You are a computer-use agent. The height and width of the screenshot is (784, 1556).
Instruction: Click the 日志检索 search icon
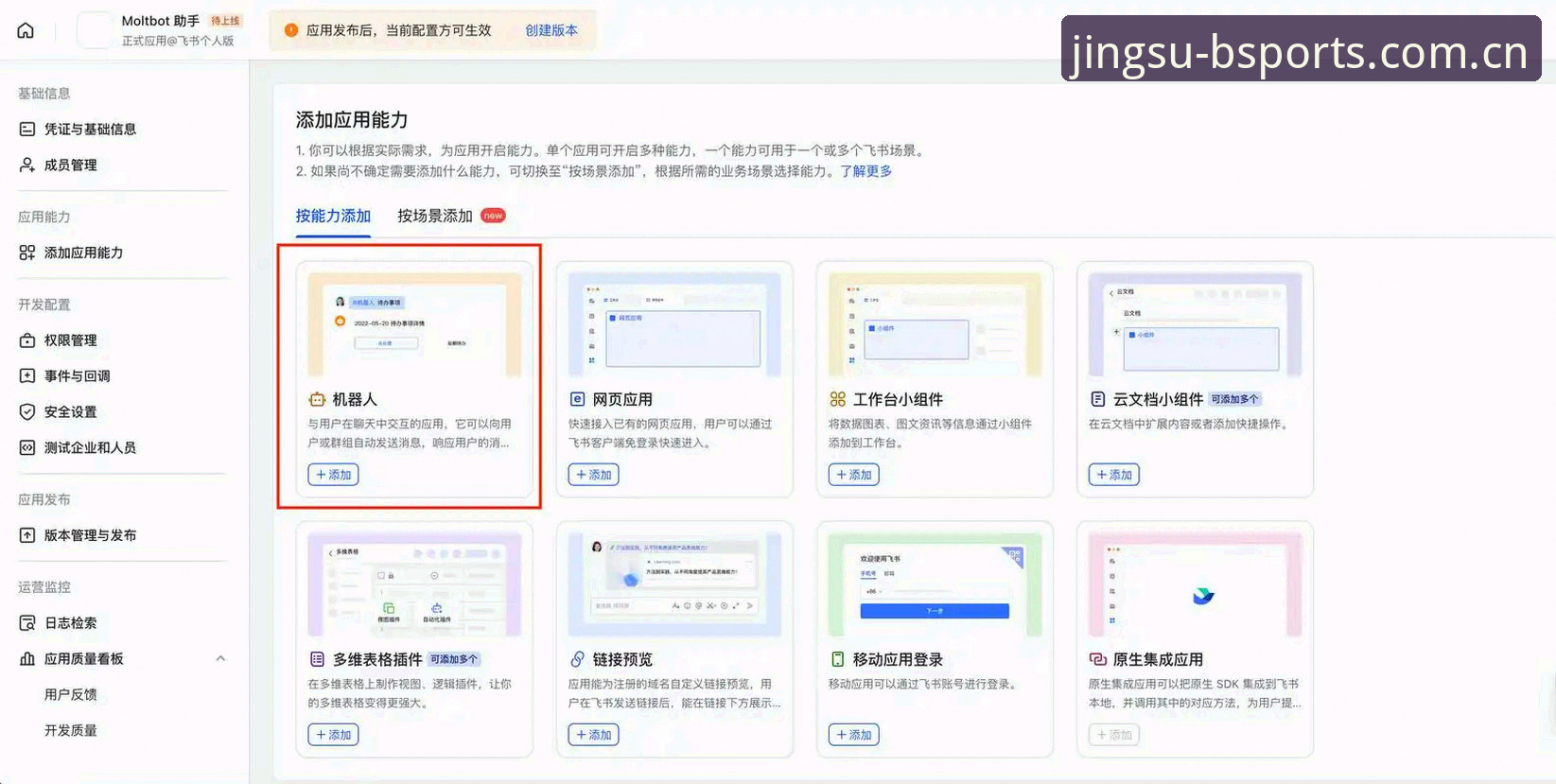27,622
